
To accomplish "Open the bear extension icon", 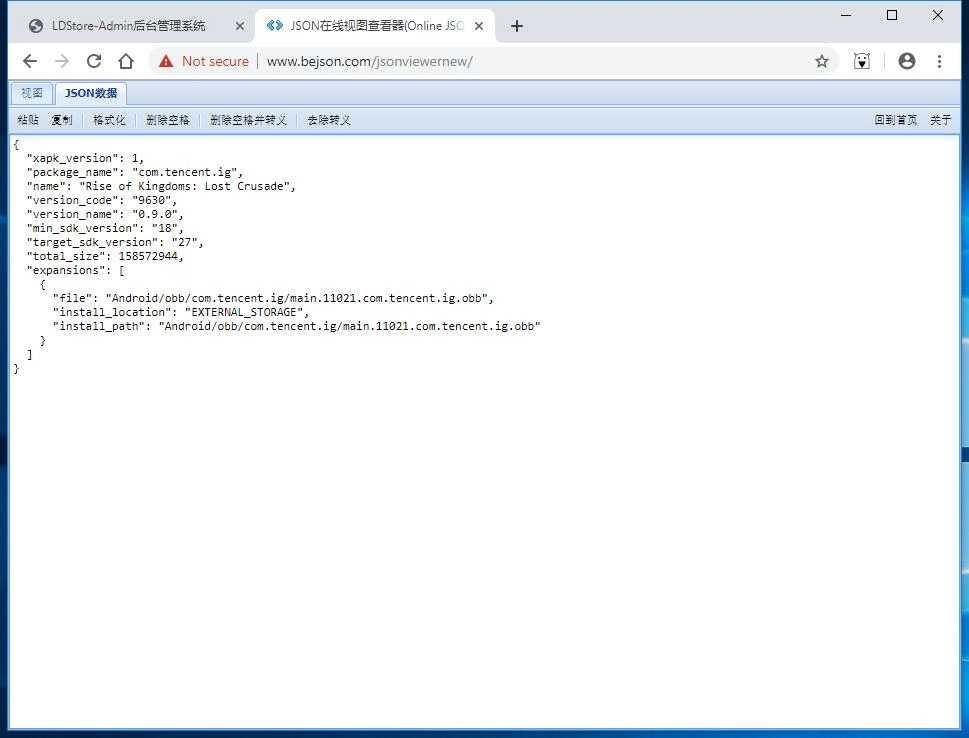I will (x=862, y=61).
